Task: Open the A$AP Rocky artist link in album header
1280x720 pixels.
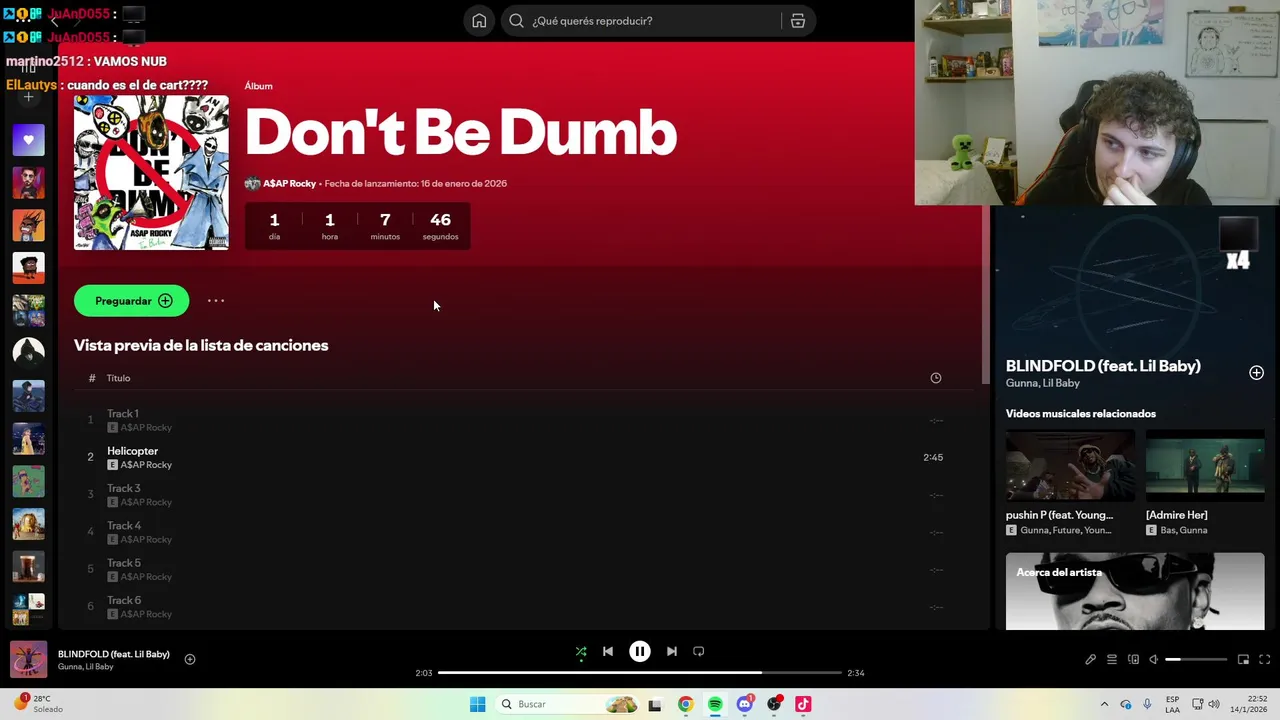Action: click(x=289, y=184)
